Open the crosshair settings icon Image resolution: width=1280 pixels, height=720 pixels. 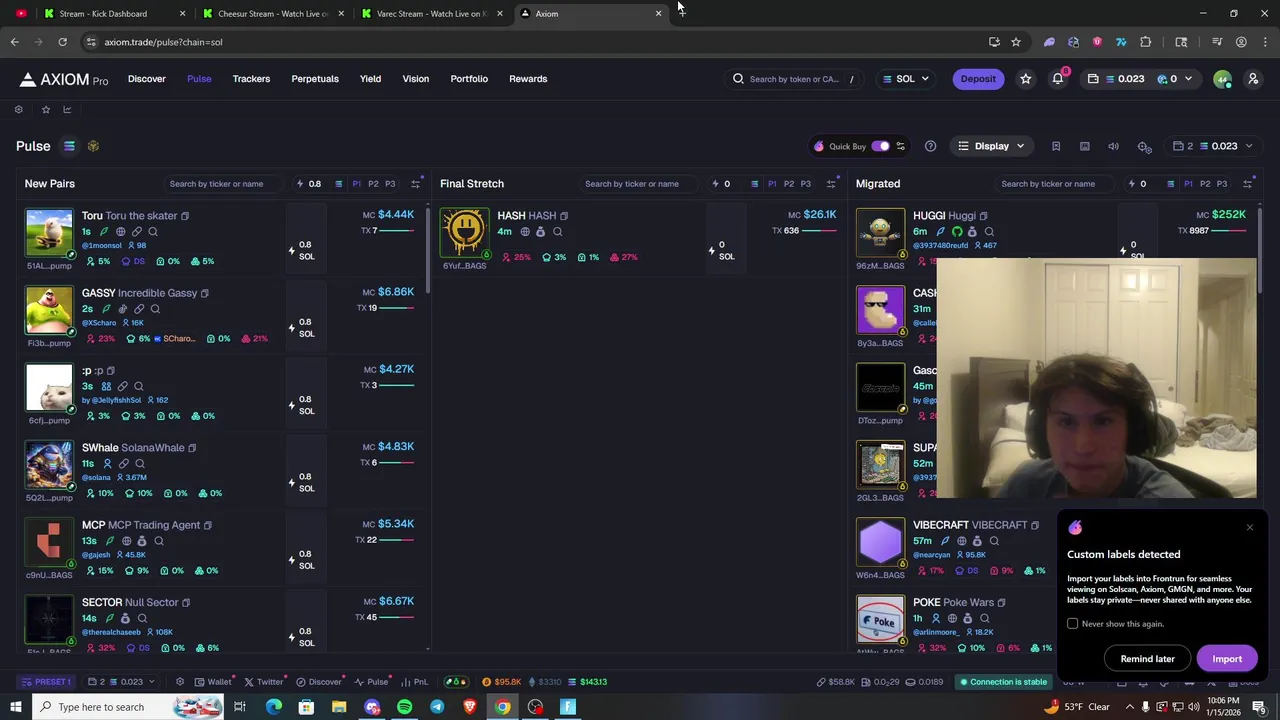point(1144,147)
